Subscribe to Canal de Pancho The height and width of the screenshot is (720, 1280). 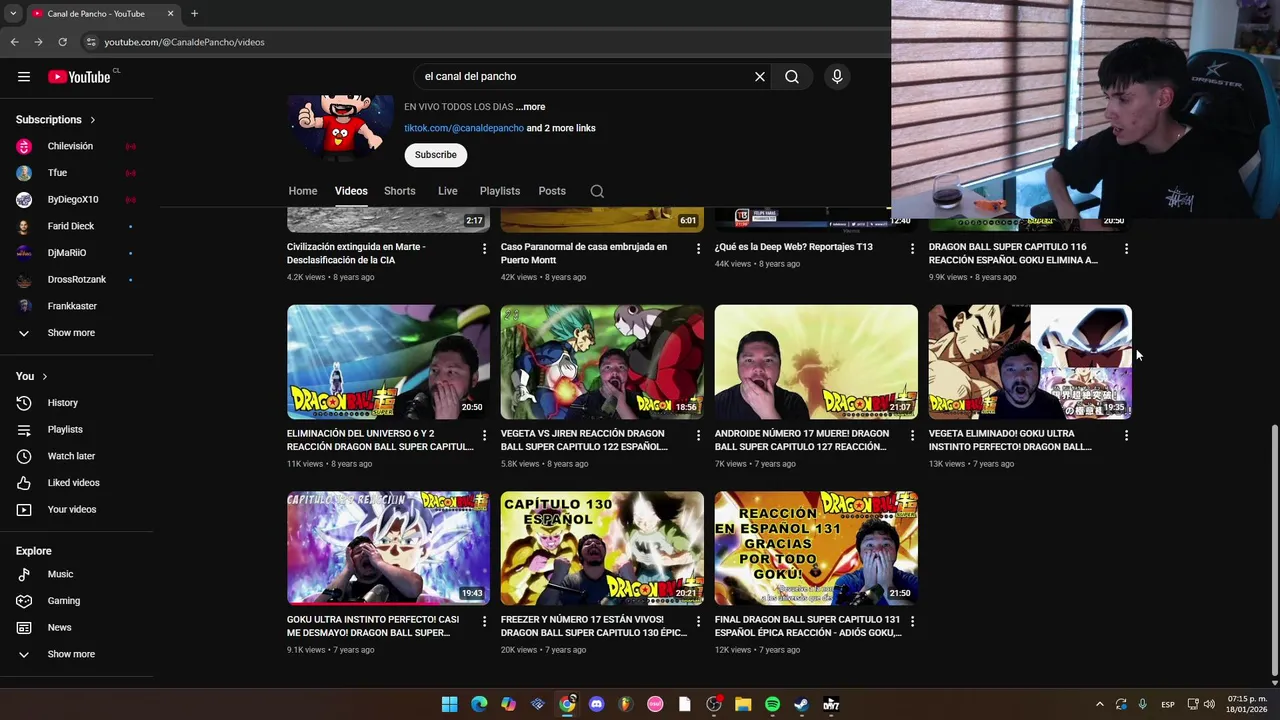click(x=436, y=155)
